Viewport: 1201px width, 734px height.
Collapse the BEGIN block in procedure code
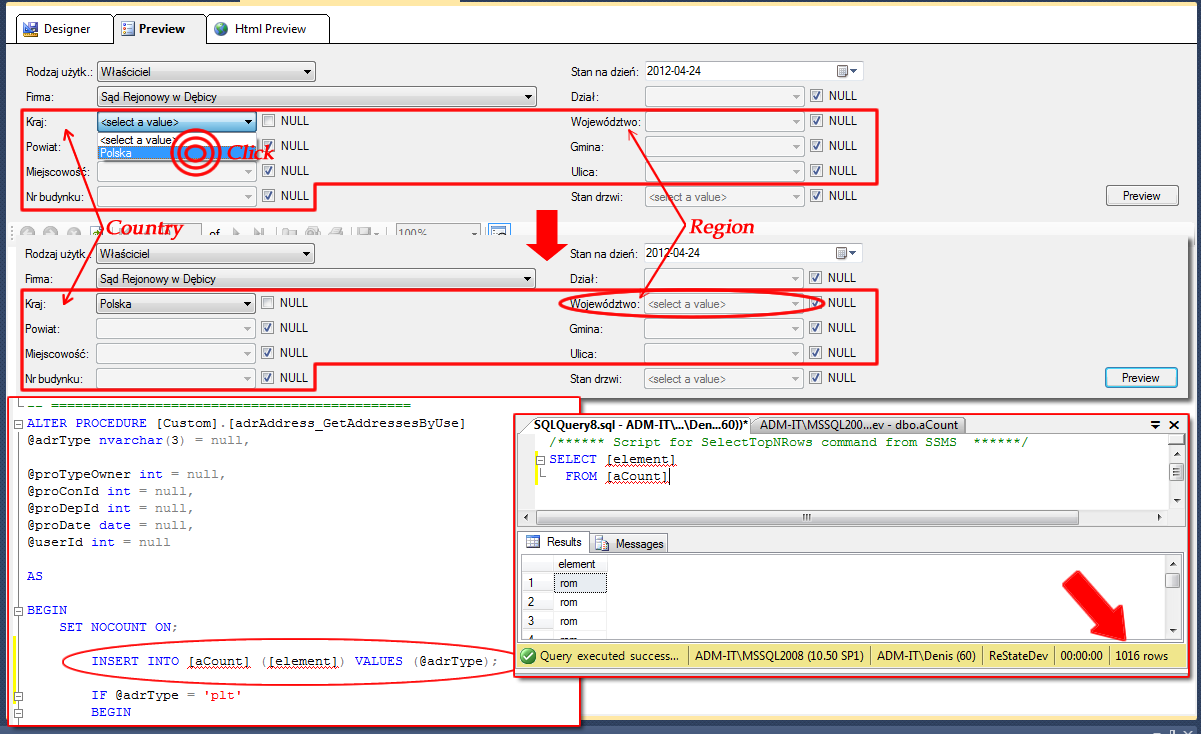pos(18,610)
